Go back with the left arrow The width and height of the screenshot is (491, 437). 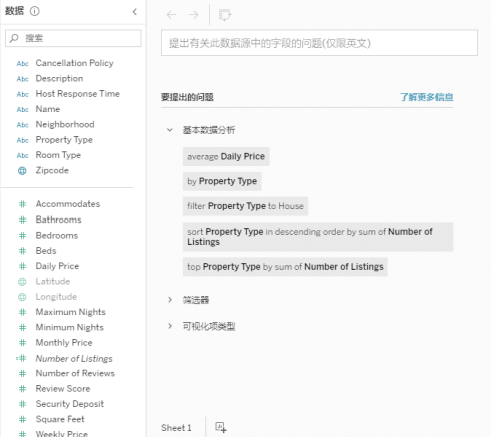pyautogui.click(x=171, y=15)
